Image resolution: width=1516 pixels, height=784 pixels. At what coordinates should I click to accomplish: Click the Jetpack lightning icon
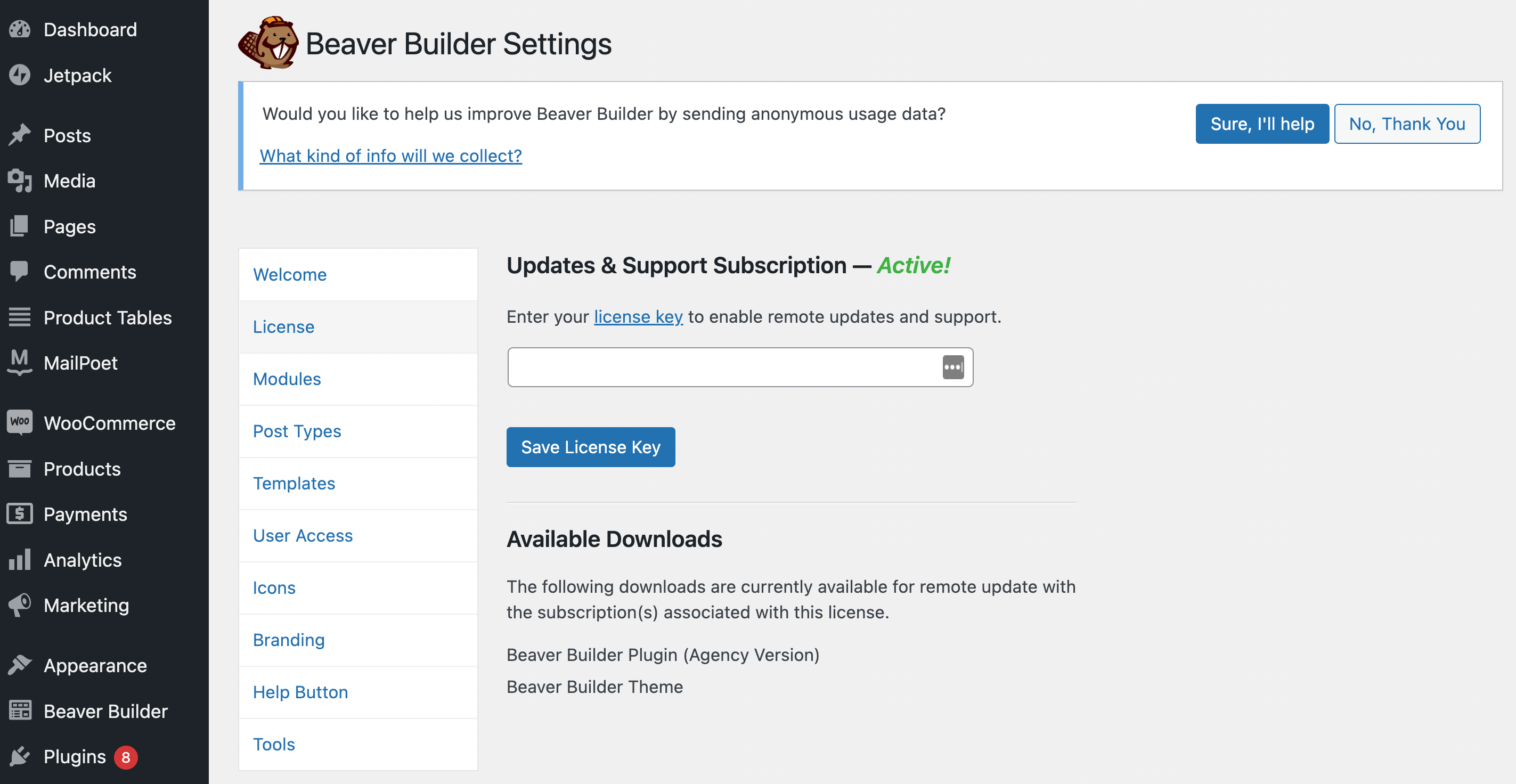click(x=20, y=75)
